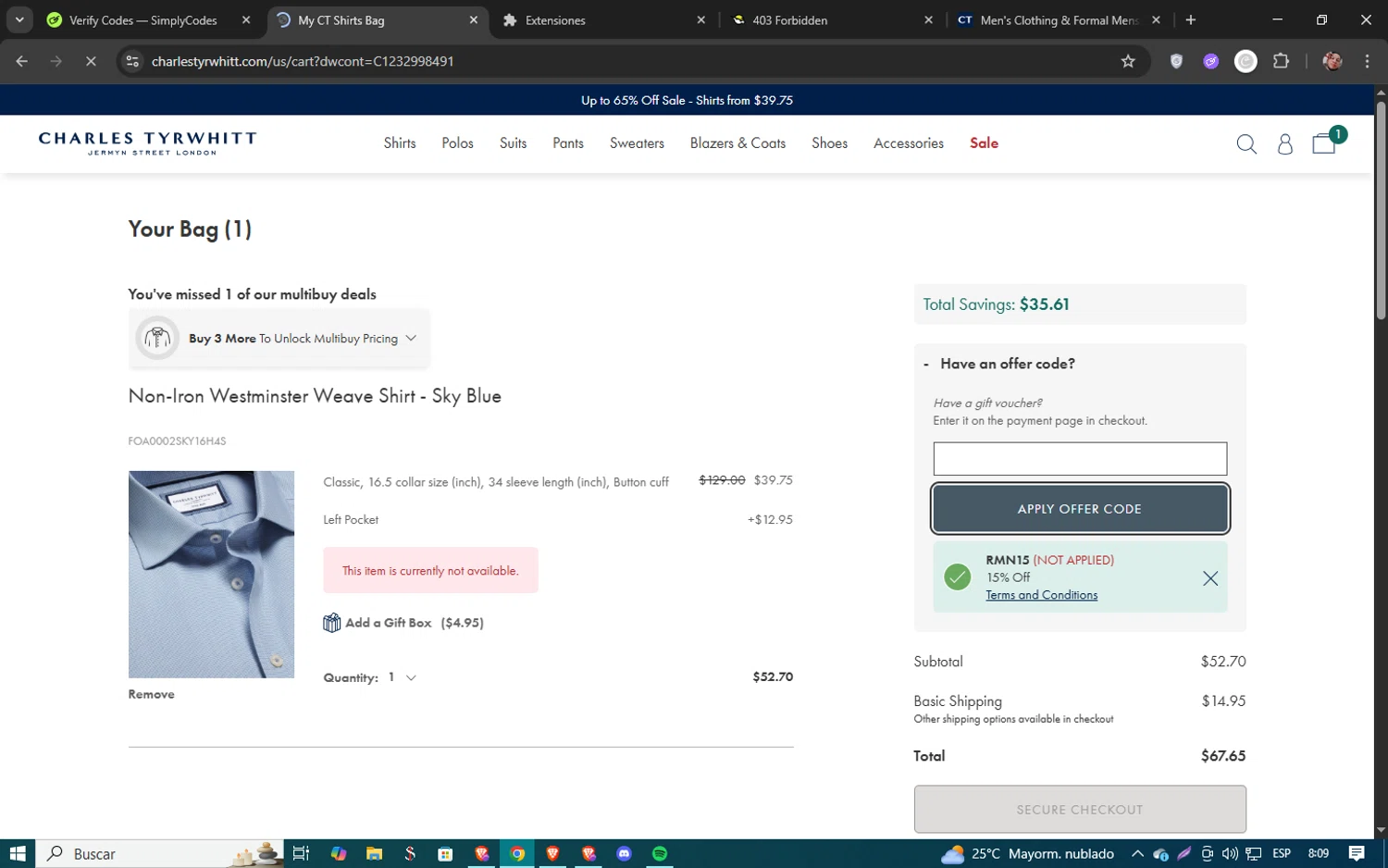This screenshot has width=1388, height=868.
Task: Open Microsoft Store from taskbar
Action: [x=445, y=853]
